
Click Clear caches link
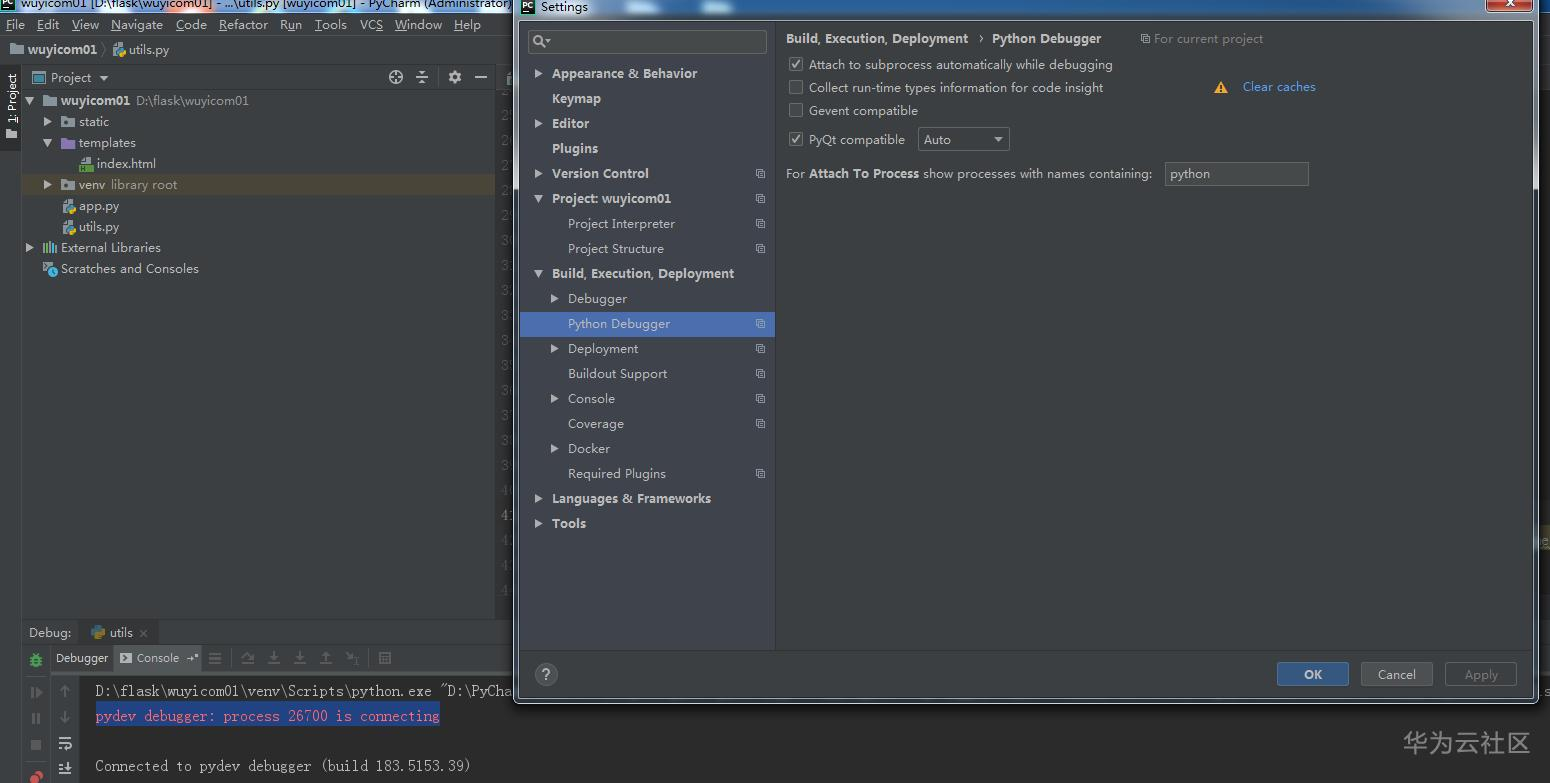pyautogui.click(x=1279, y=87)
